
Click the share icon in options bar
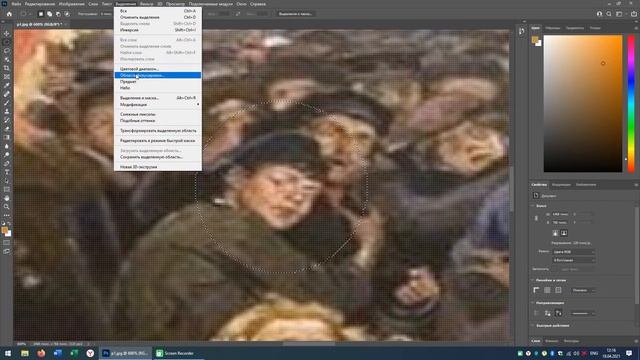tap(634, 14)
